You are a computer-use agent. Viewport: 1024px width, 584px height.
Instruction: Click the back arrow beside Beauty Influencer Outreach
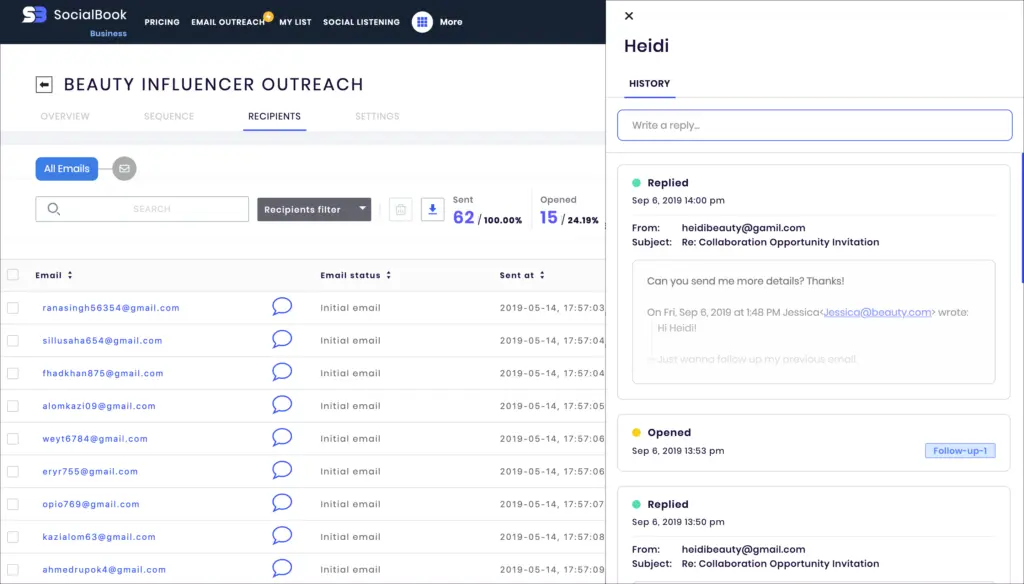pos(44,85)
